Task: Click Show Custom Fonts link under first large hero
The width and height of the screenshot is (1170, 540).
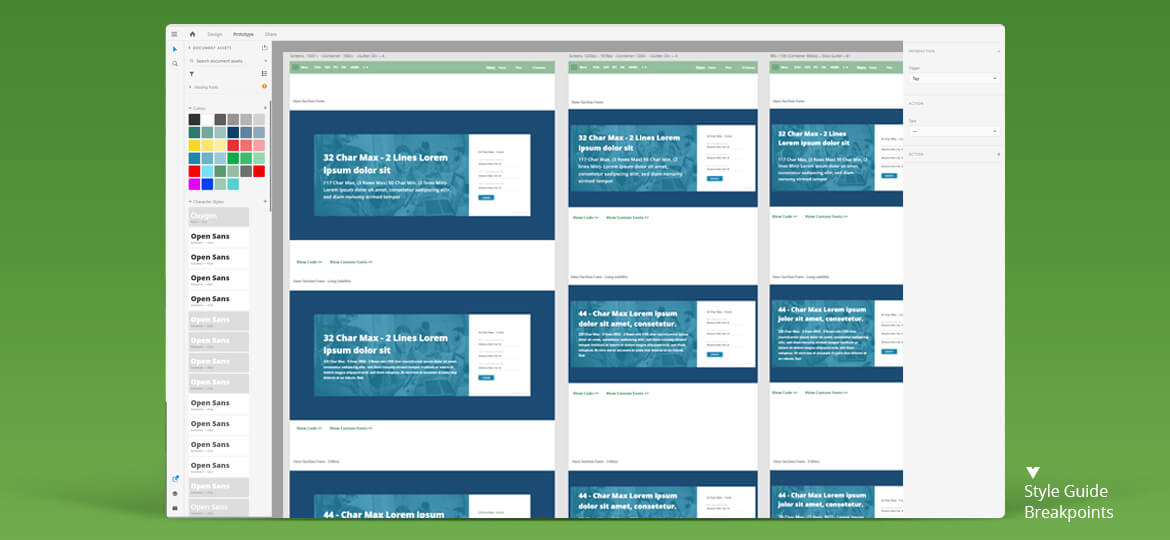Action: [x=351, y=262]
